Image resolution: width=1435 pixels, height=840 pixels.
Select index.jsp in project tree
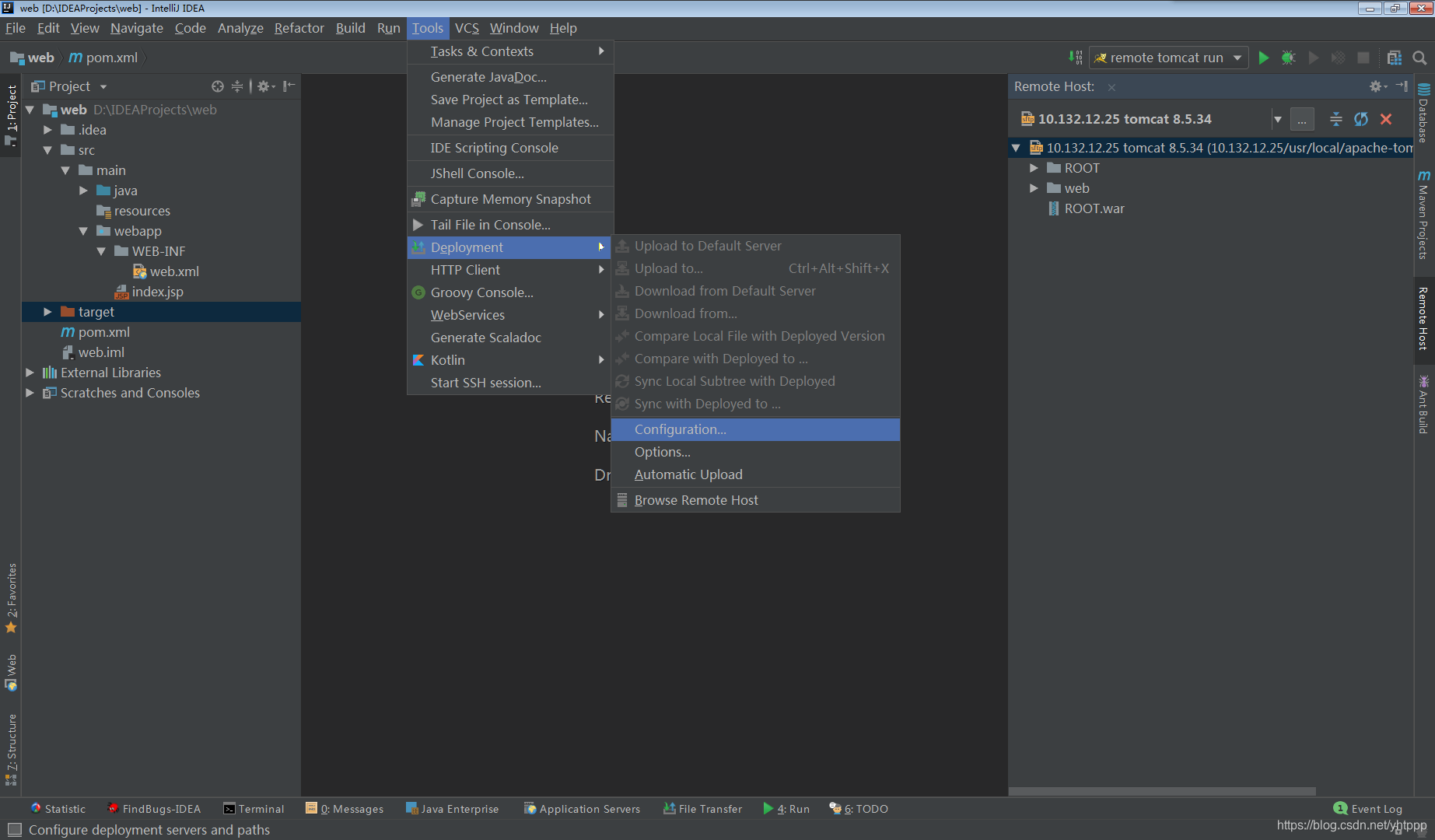157,292
